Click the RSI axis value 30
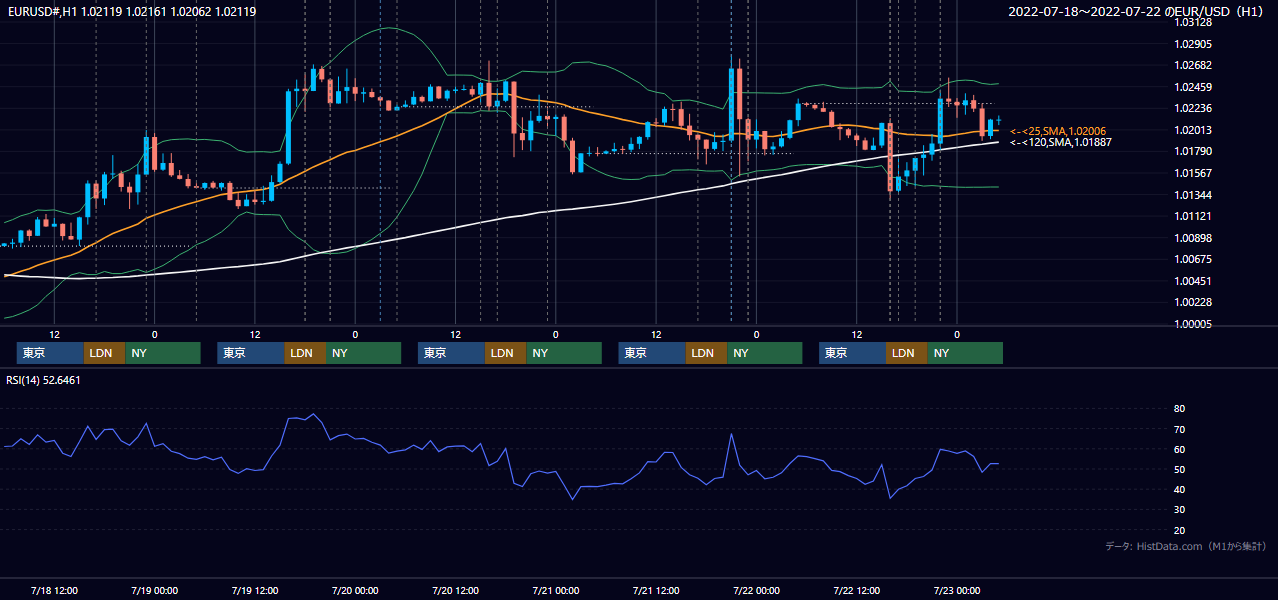Viewport: 1278px width, 600px height. click(1180, 510)
